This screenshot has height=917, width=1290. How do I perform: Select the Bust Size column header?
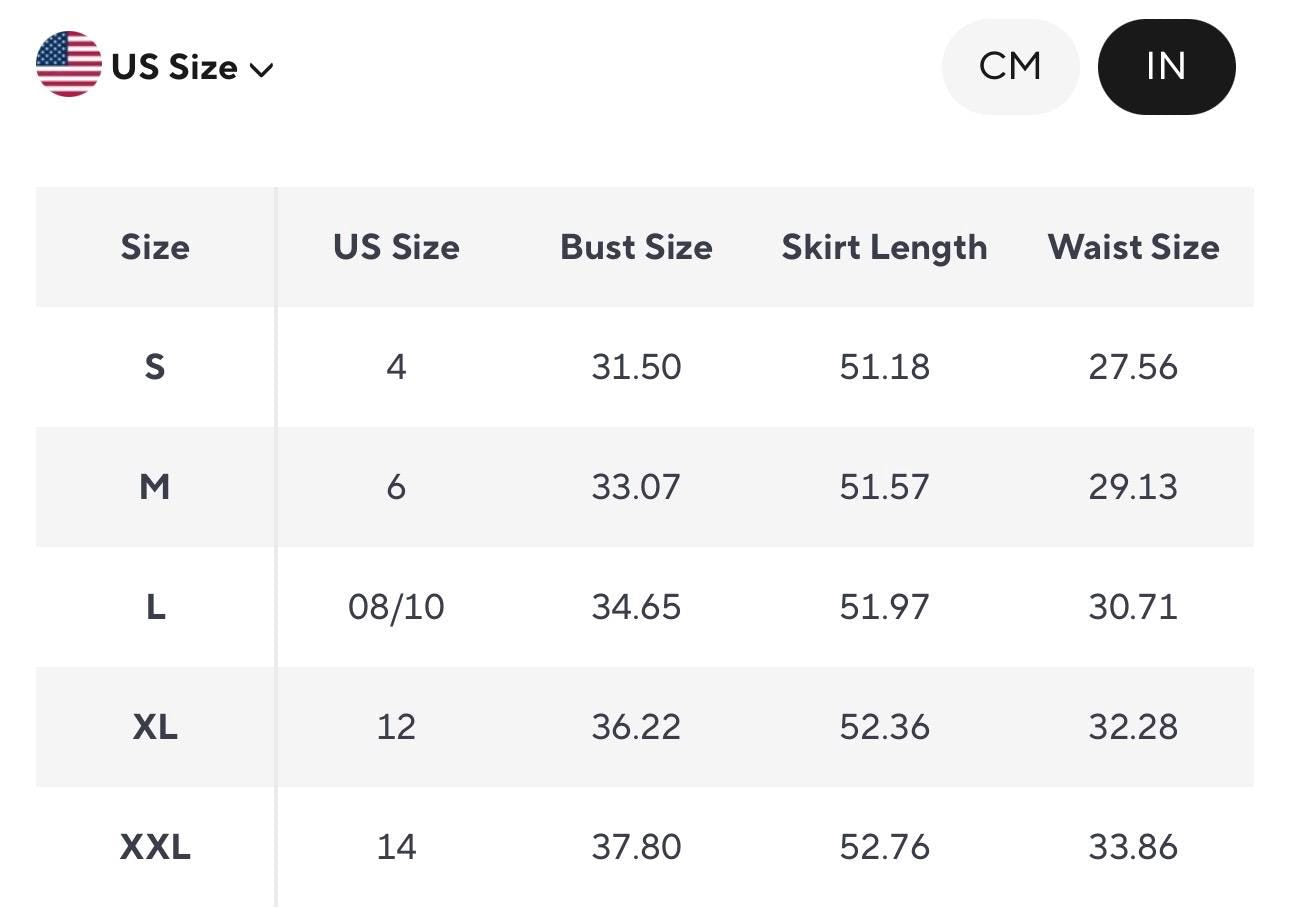pyautogui.click(x=636, y=247)
